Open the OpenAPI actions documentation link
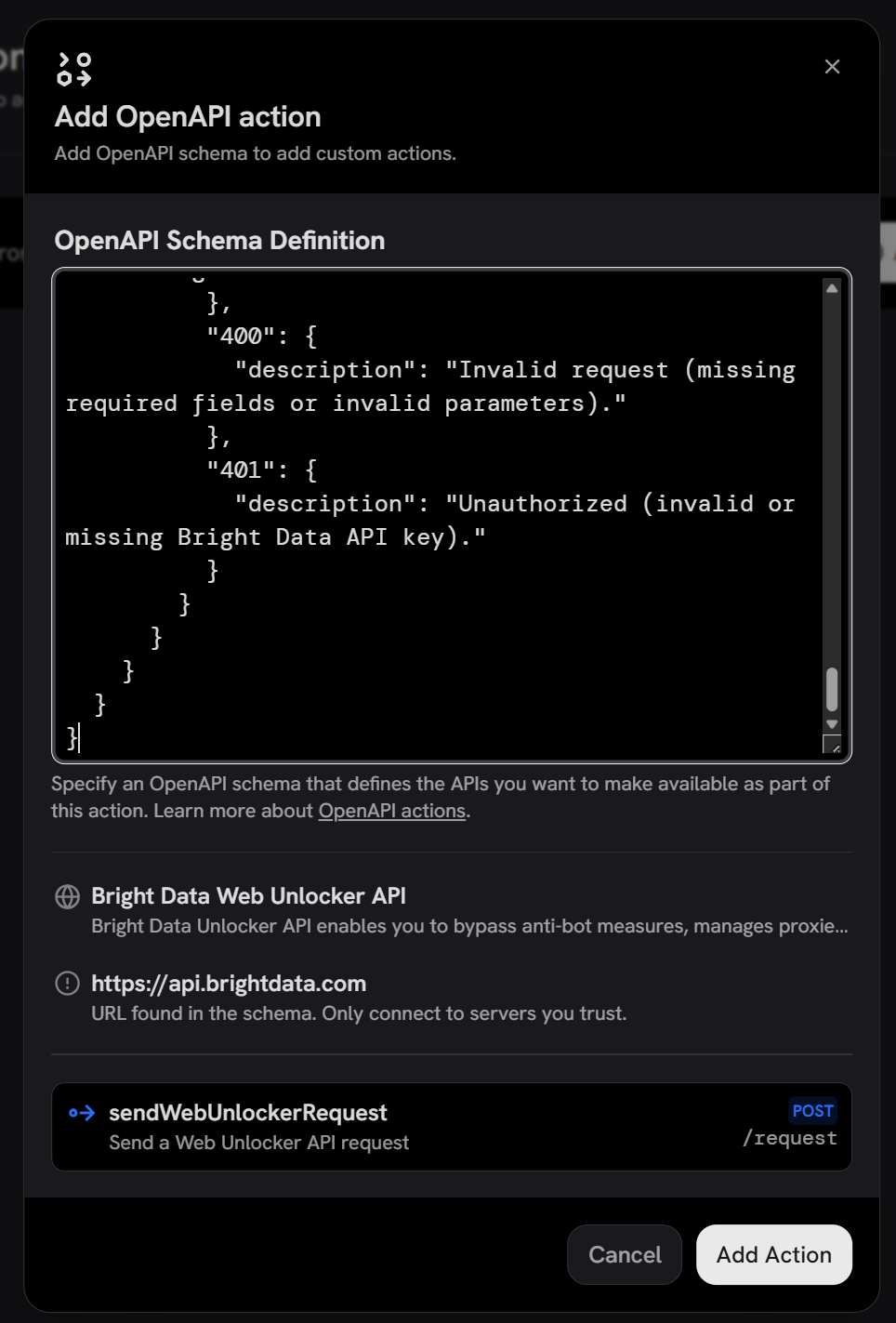The image size is (896, 1323). coord(392,811)
